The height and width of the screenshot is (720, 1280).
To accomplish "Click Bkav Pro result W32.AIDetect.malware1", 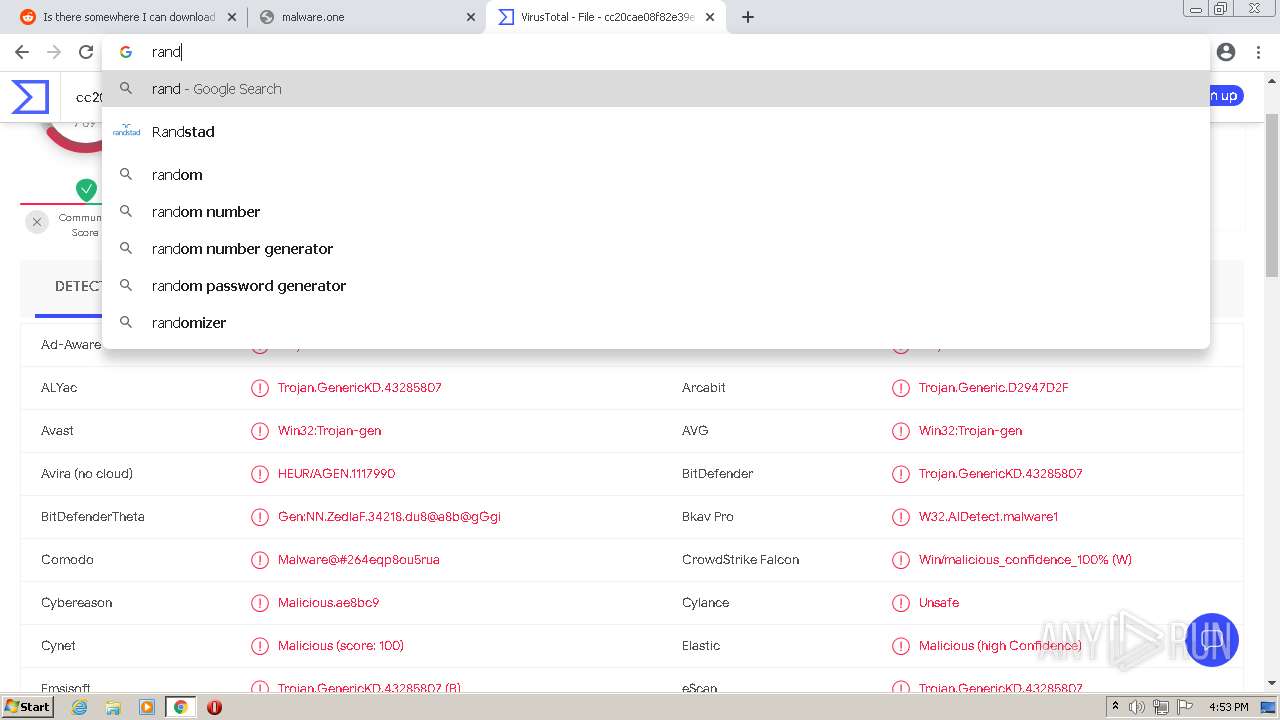I will [988, 517].
